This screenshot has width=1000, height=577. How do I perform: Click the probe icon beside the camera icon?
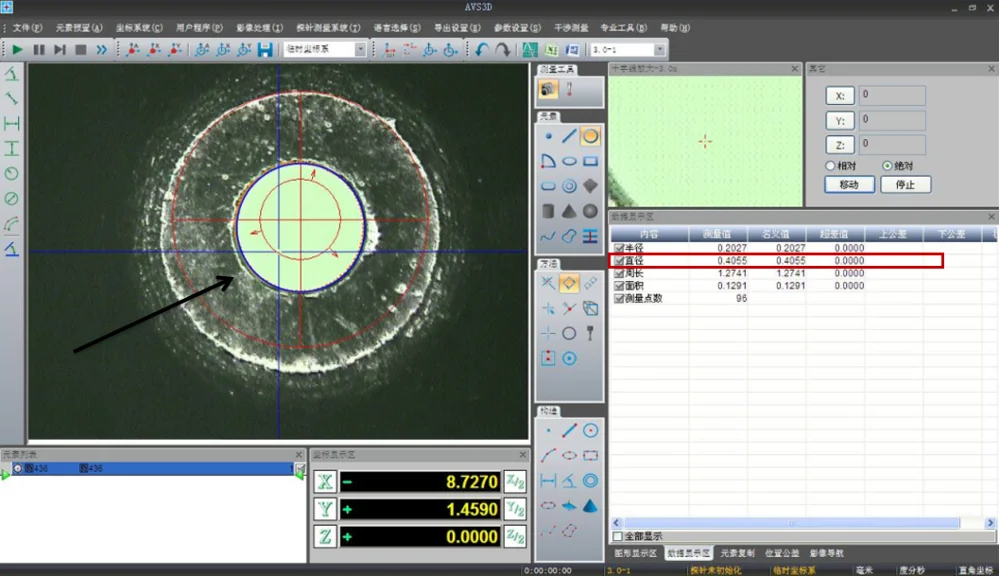click(570, 89)
